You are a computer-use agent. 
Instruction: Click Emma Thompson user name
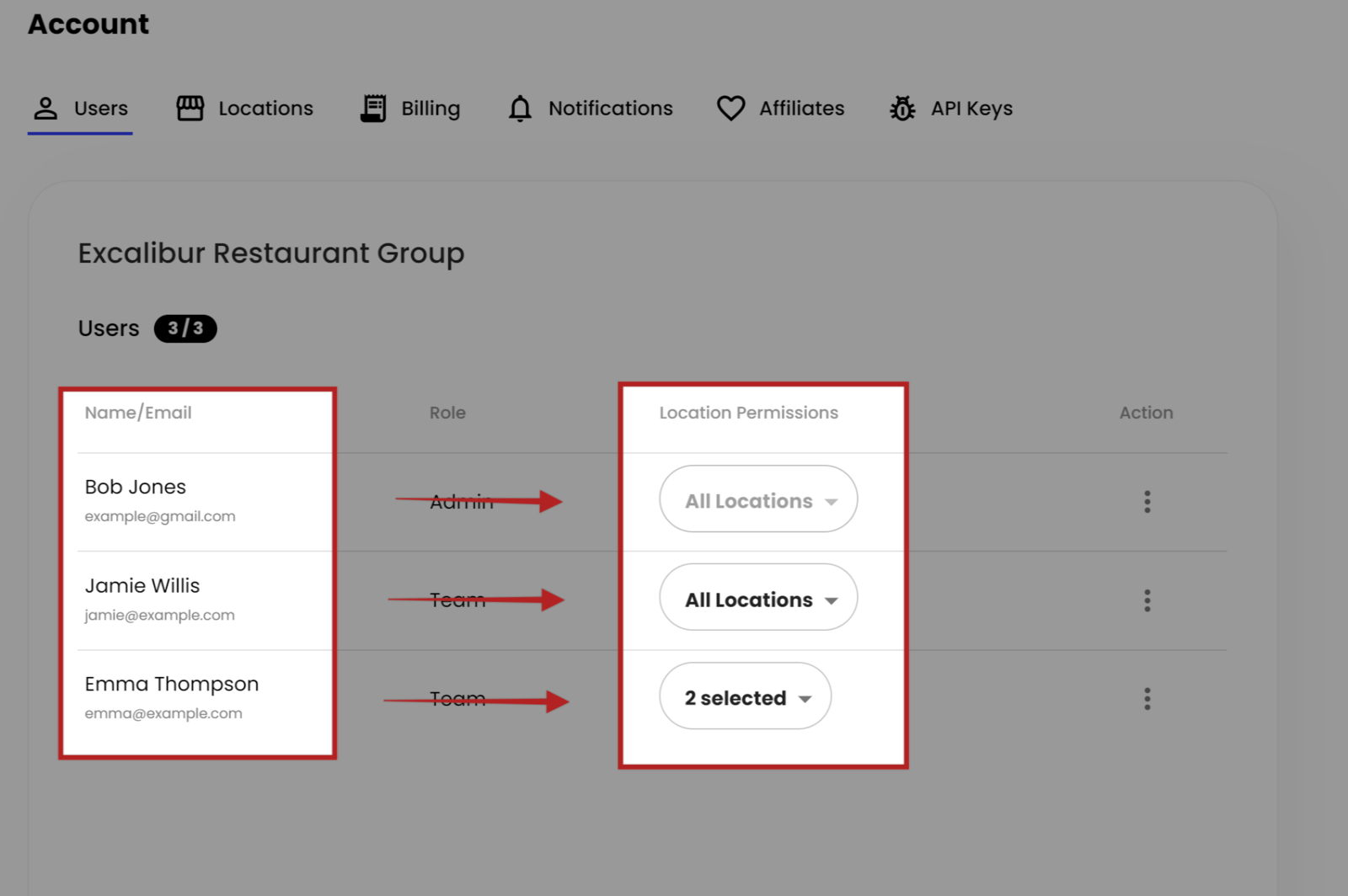(x=172, y=684)
